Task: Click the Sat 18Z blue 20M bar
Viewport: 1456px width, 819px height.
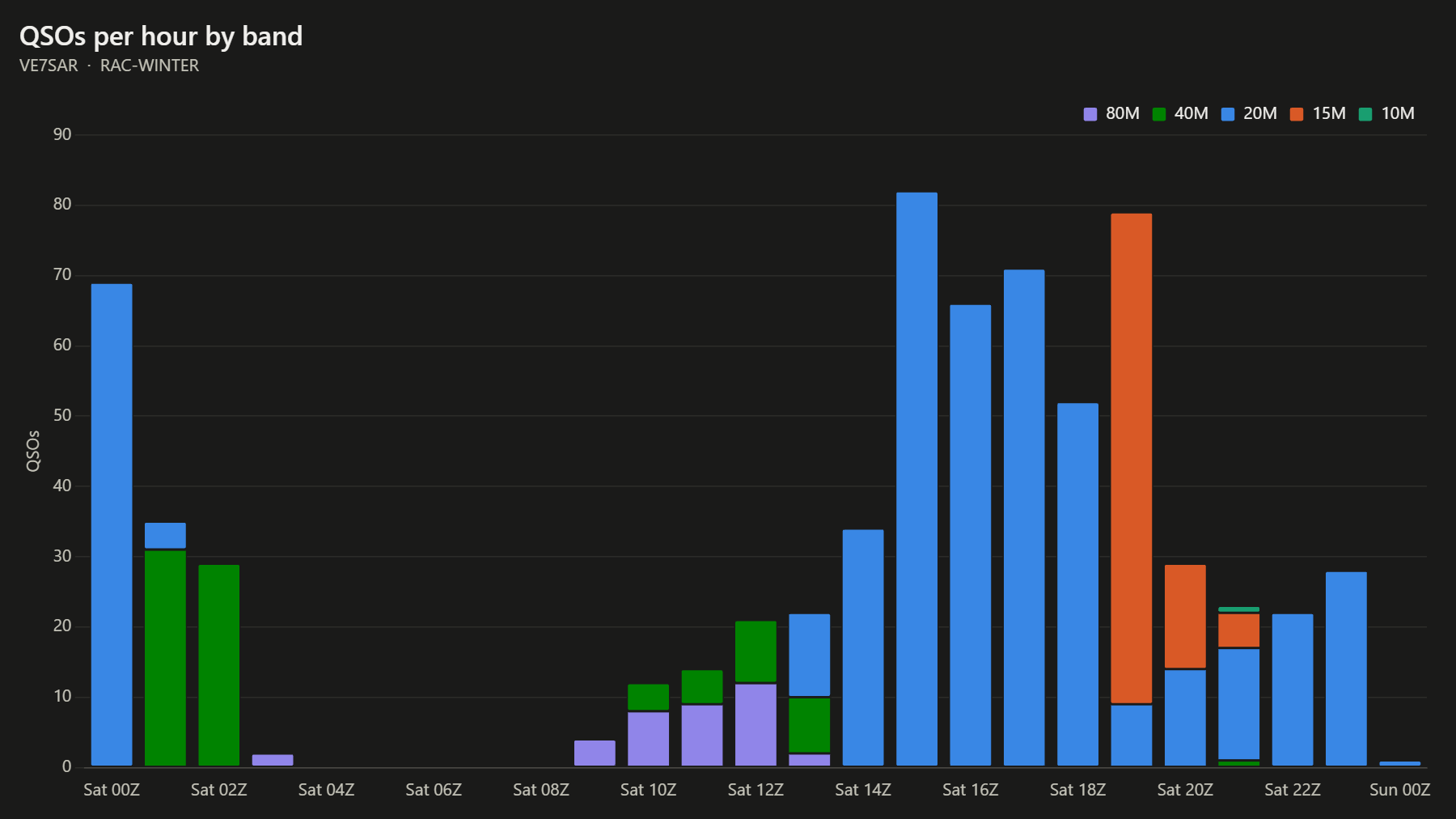Action: (x=1077, y=584)
